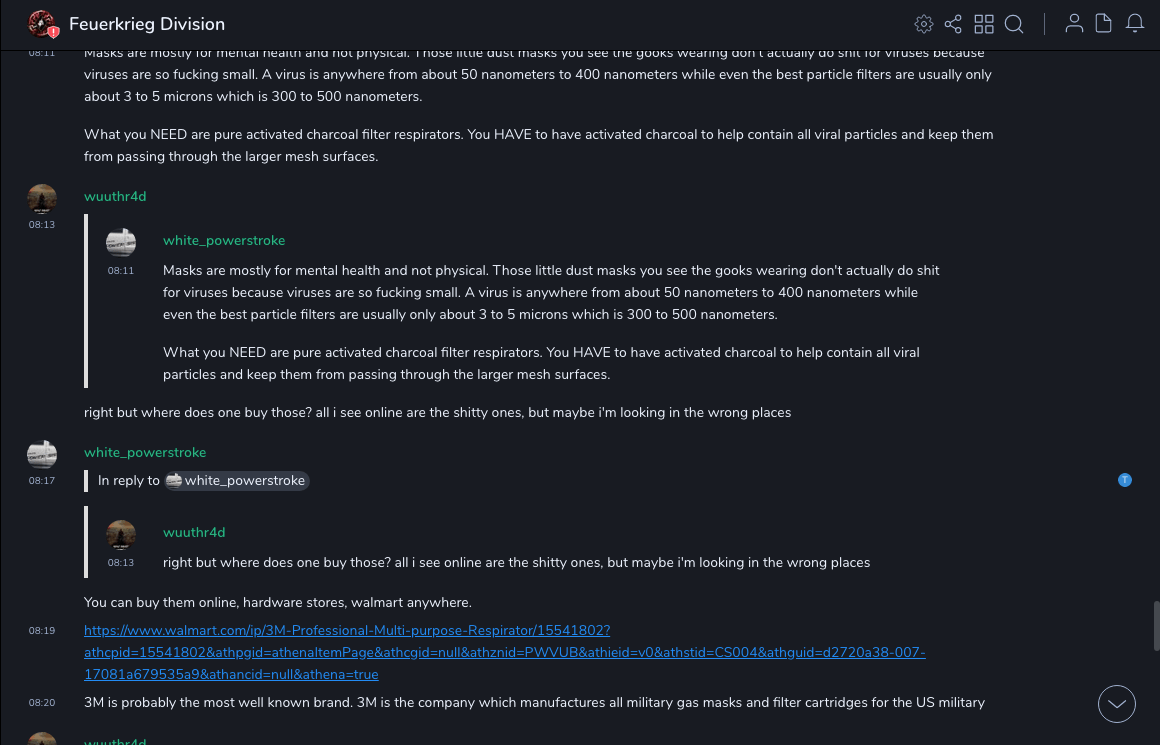Image resolution: width=1160 pixels, height=745 pixels.
Task: Open wuuthr4d's avatar above the 08:13 timestamp
Action: click(x=42, y=199)
